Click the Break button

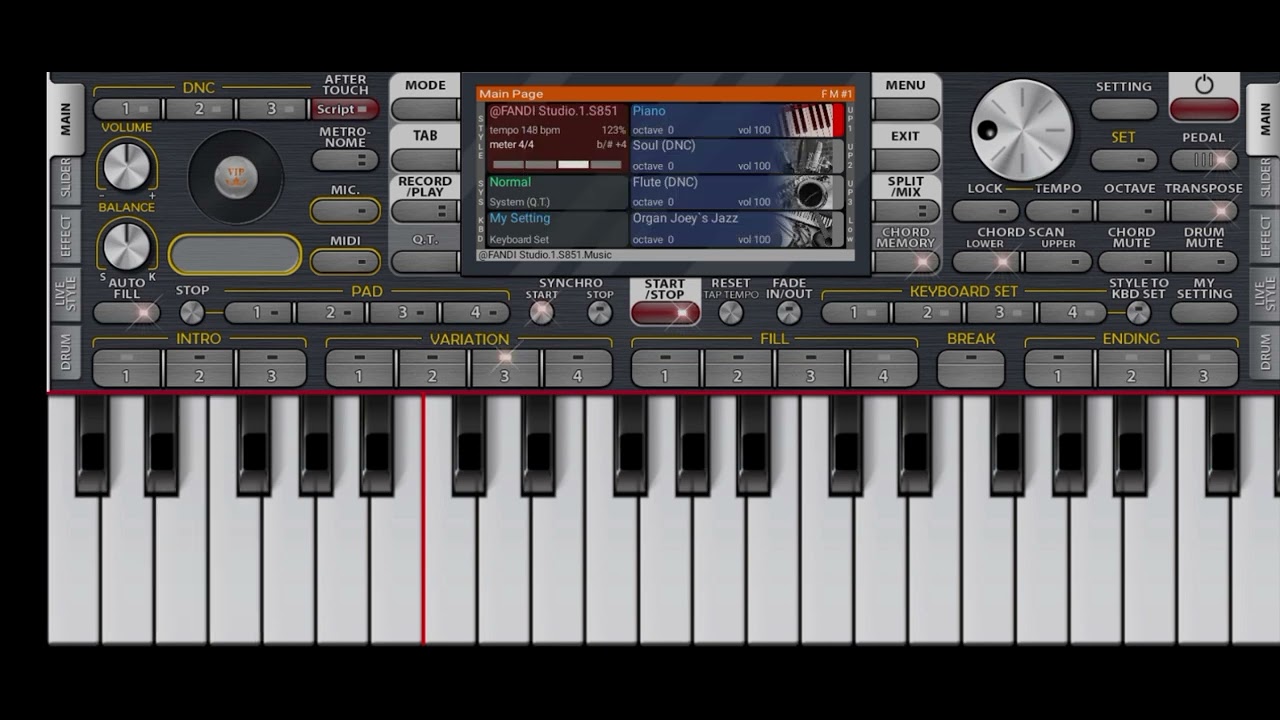(971, 368)
